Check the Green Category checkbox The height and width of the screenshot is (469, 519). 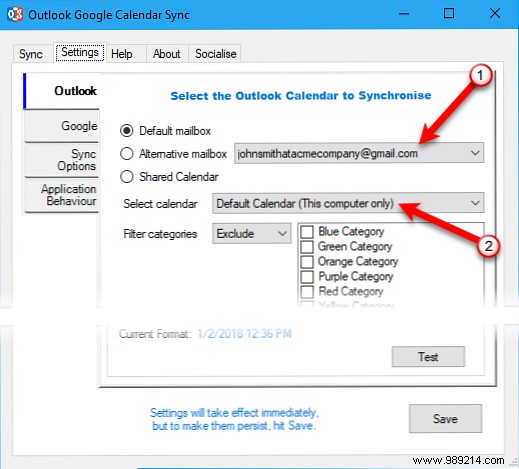307,247
